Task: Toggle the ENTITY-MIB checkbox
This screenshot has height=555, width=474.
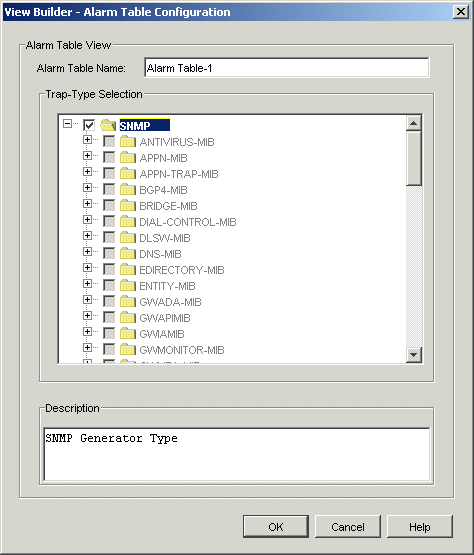Action: pos(109,286)
